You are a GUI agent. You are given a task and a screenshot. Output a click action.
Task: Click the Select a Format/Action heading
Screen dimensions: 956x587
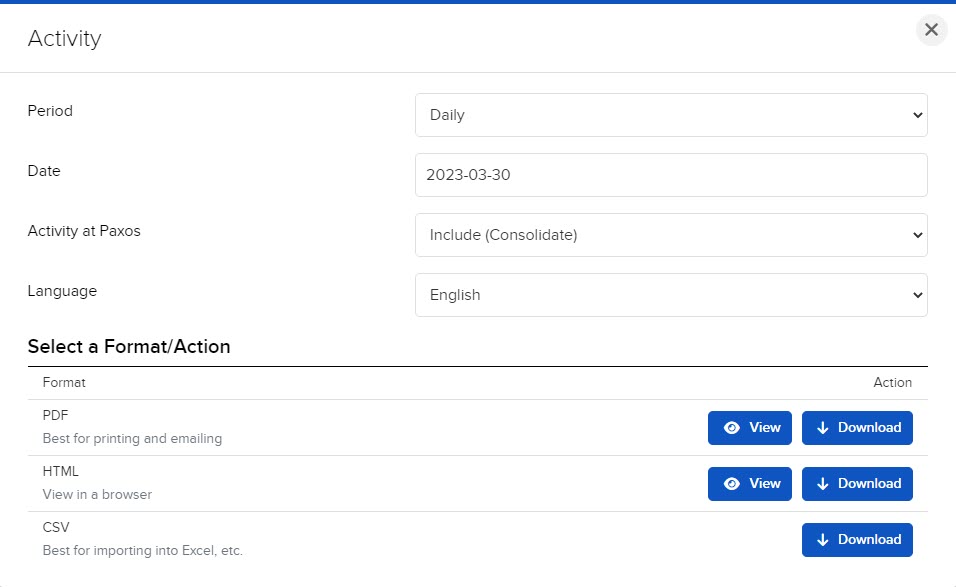[x=129, y=347]
